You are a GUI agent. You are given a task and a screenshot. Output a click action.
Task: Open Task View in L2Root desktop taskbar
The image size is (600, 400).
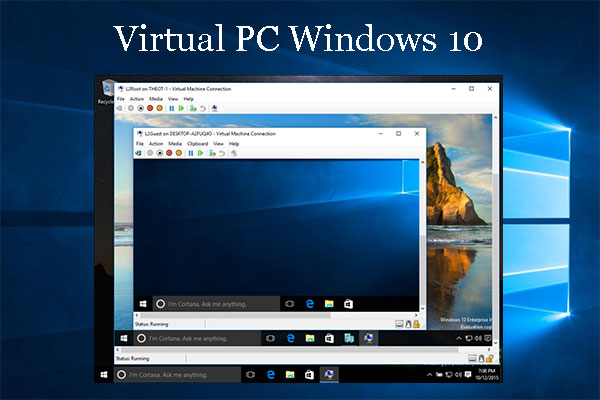click(x=271, y=338)
